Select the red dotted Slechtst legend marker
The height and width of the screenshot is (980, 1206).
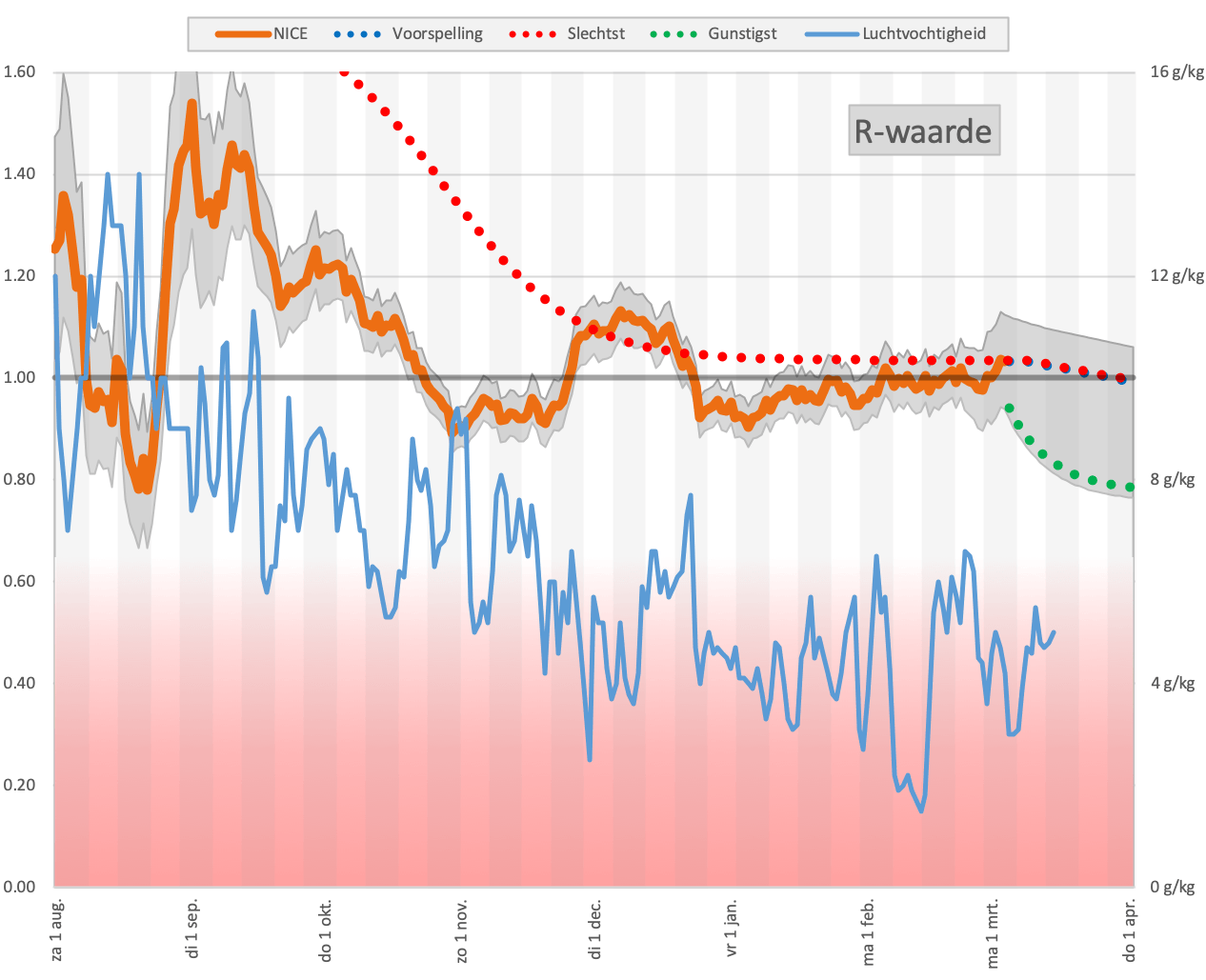(x=533, y=34)
